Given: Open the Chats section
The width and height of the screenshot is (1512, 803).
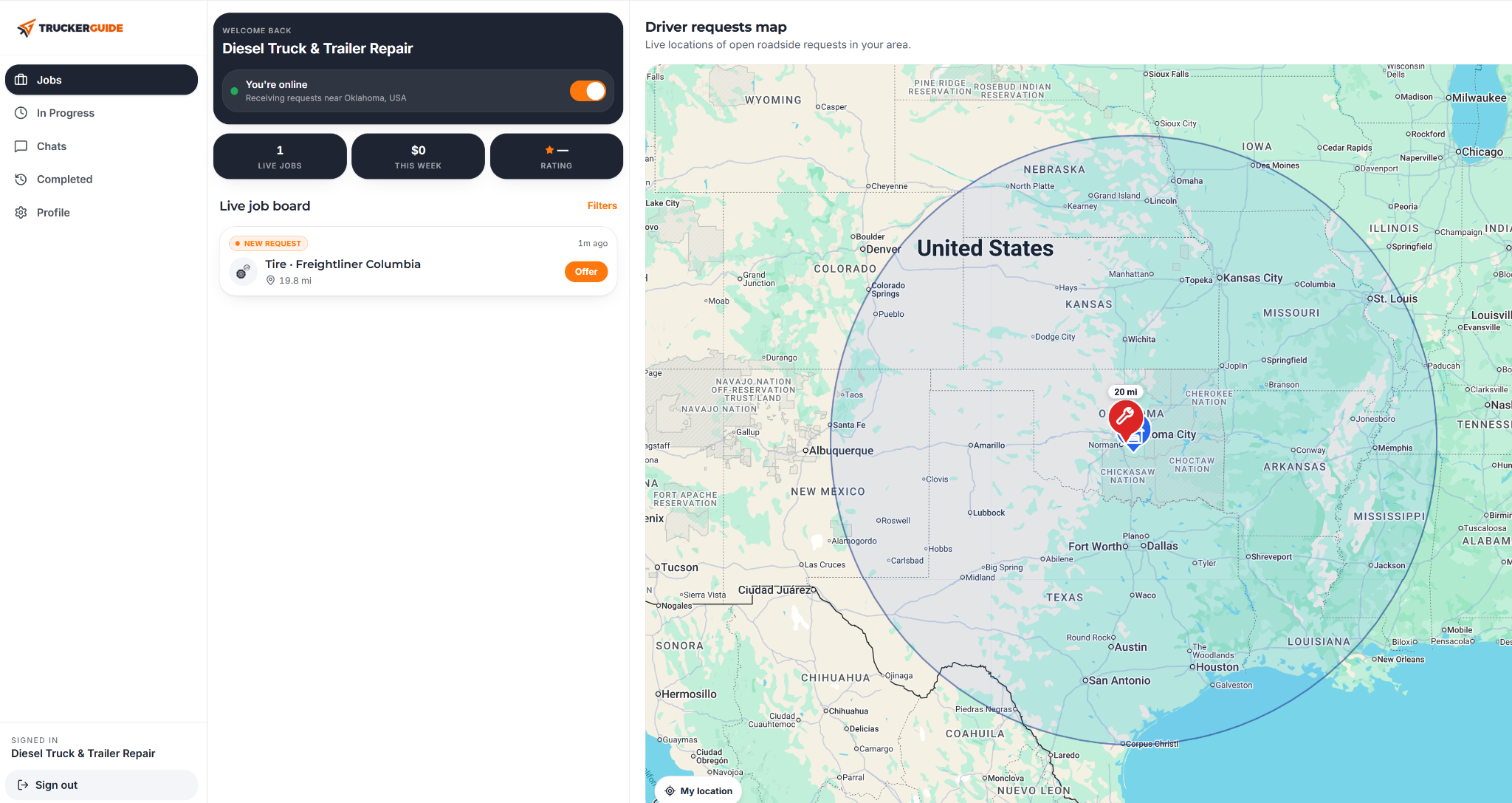Looking at the screenshot, I should [101, 146].
